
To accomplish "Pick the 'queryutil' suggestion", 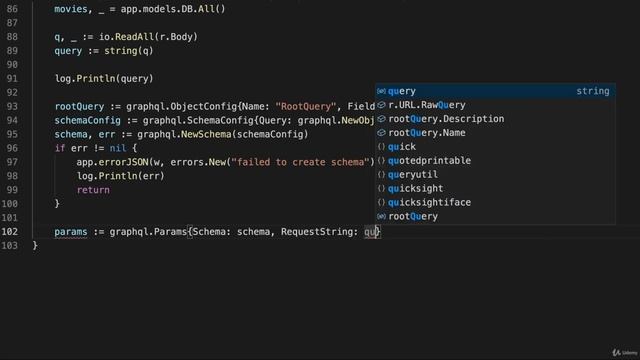I will pos(495,174).
